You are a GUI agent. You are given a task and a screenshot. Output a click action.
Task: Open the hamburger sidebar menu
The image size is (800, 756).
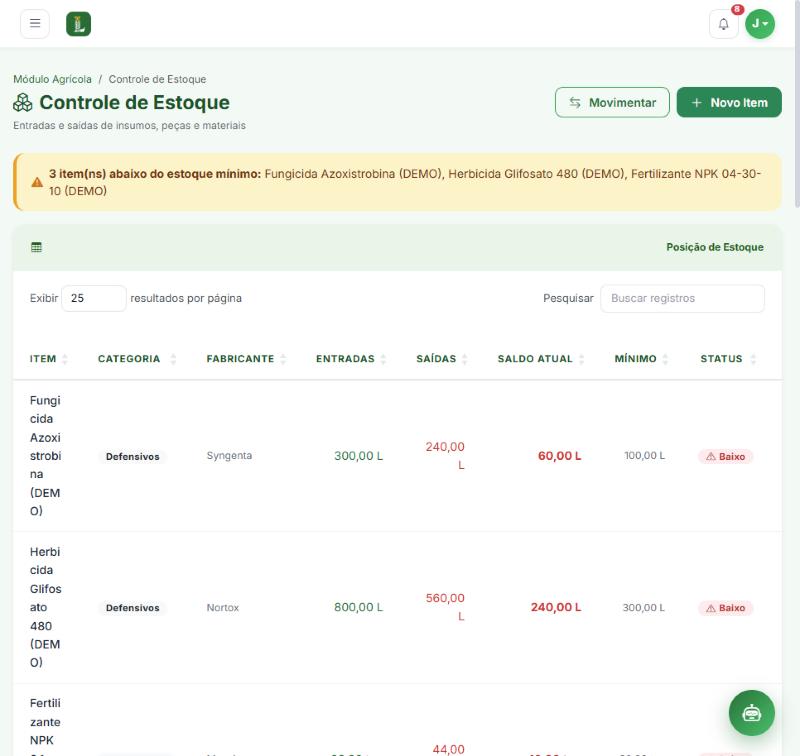click(35, 23)
